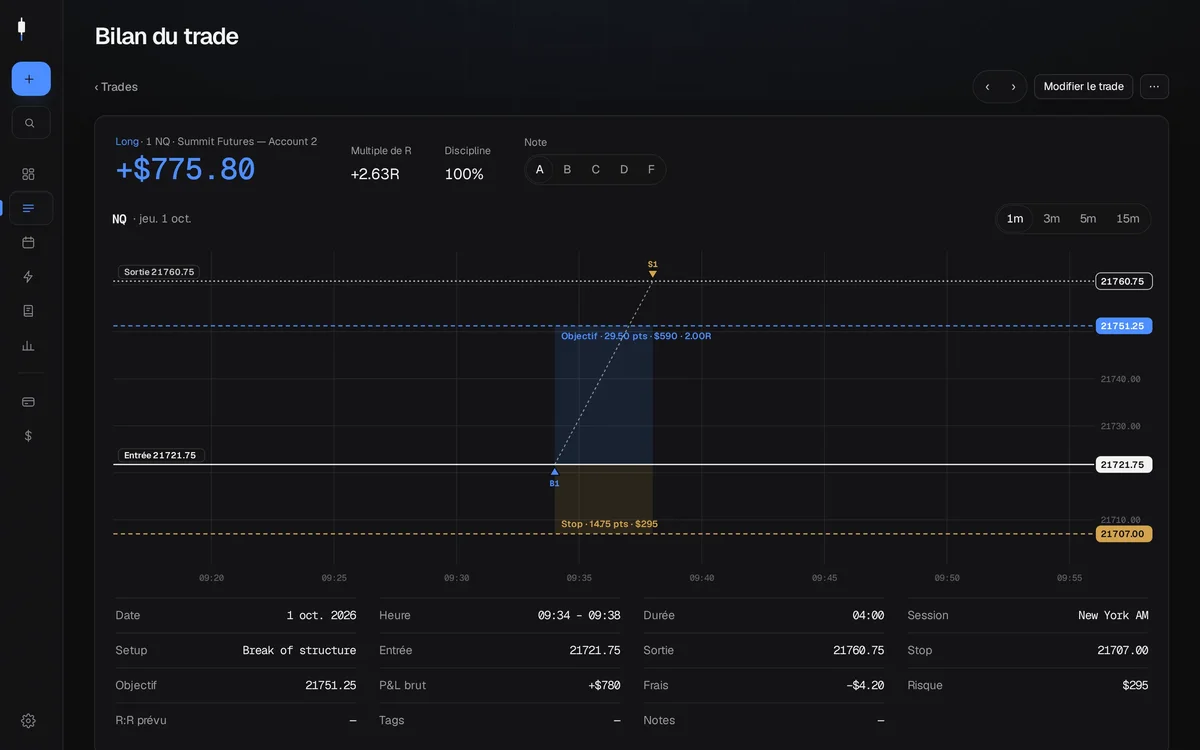Click the blue 21751.25 price tag

pyautogui.click(x=1124, y=326)
